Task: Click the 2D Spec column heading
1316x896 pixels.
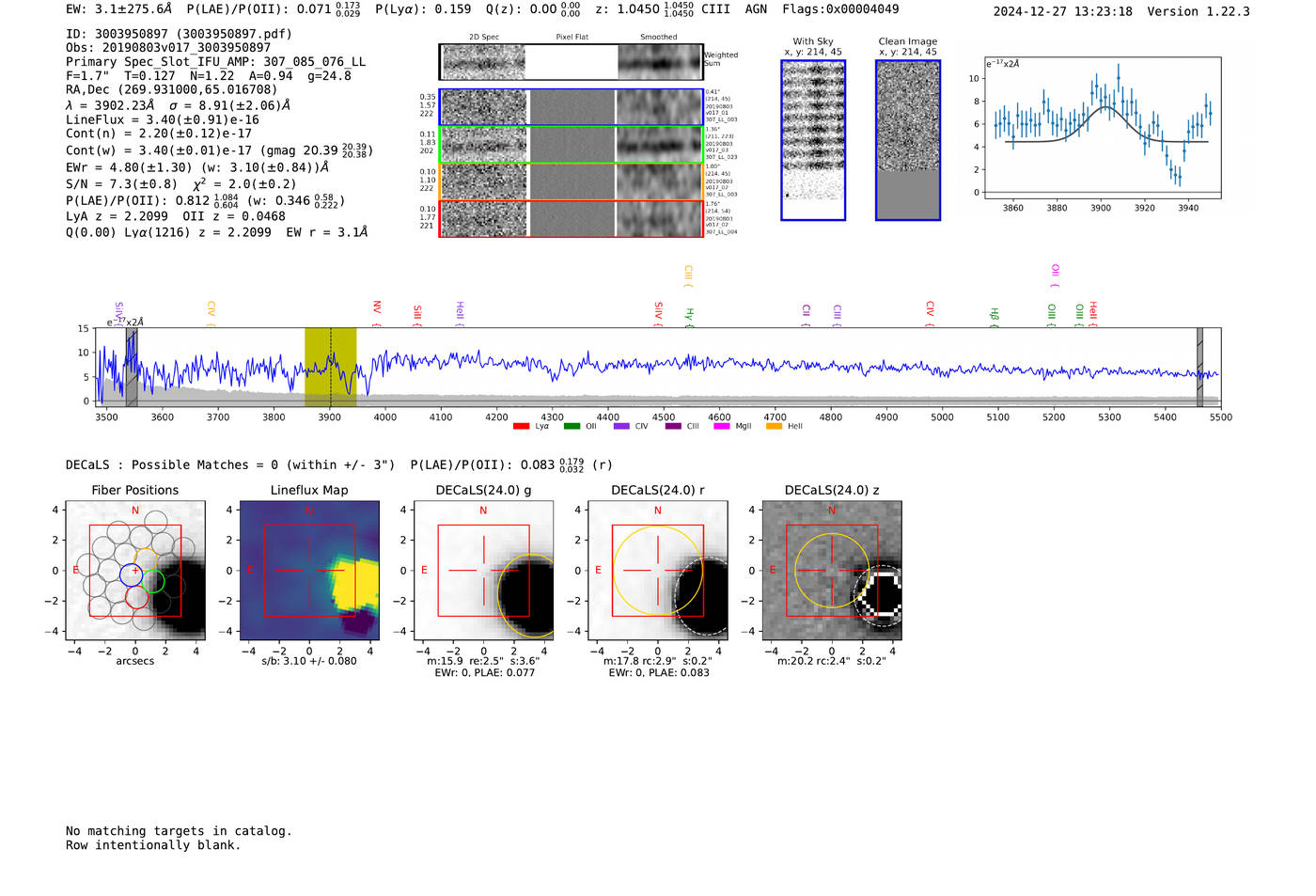Action: pyautogui.click(x=484, y=38)
